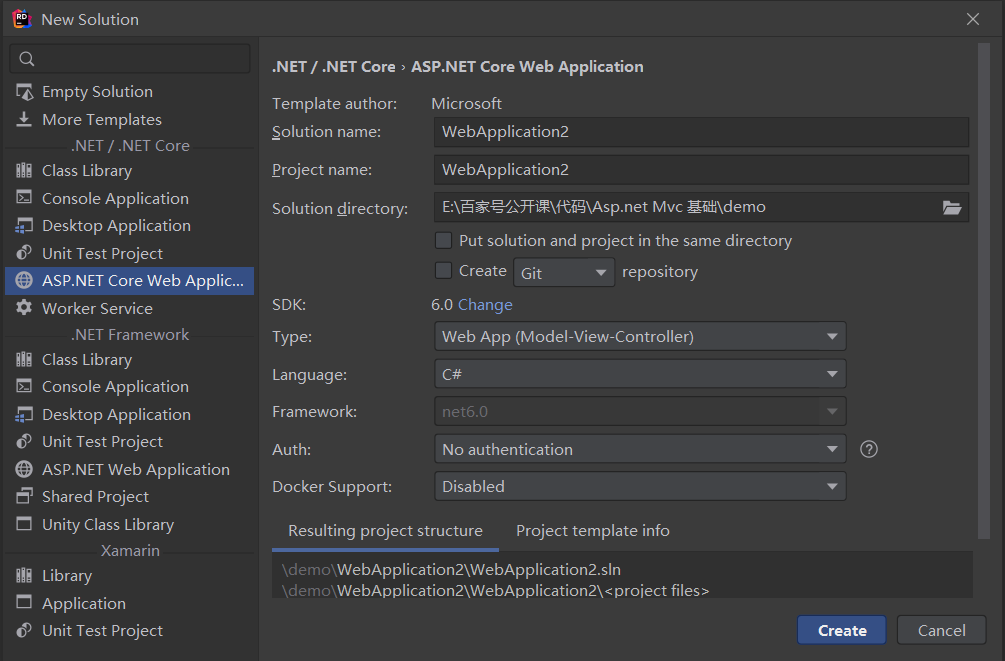Image resolution: width=1005 pixels, height=661 pixels.
Task: Switch to Resulting project structure tab
Action: [385, 531]
